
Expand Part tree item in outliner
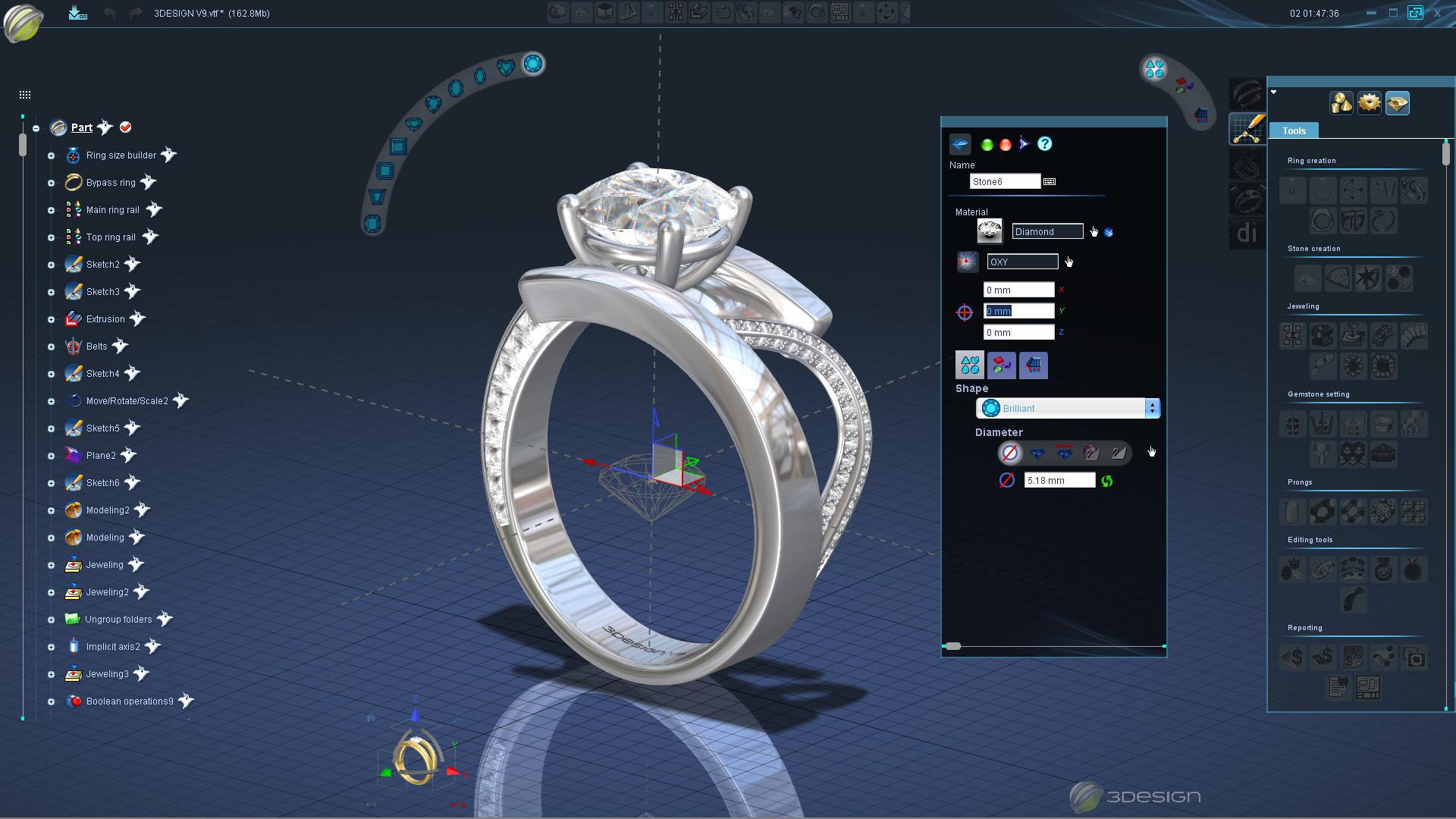35,127
